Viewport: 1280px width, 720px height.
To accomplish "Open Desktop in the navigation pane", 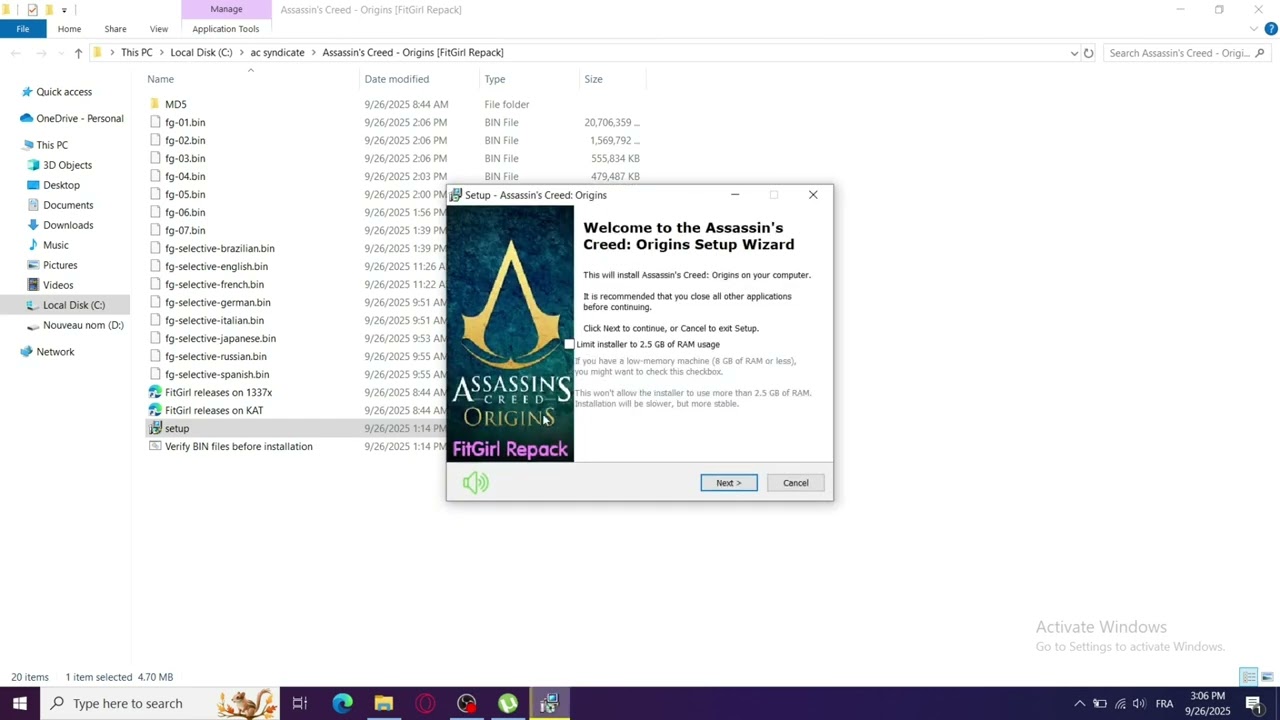I will [x=61, y=185].
